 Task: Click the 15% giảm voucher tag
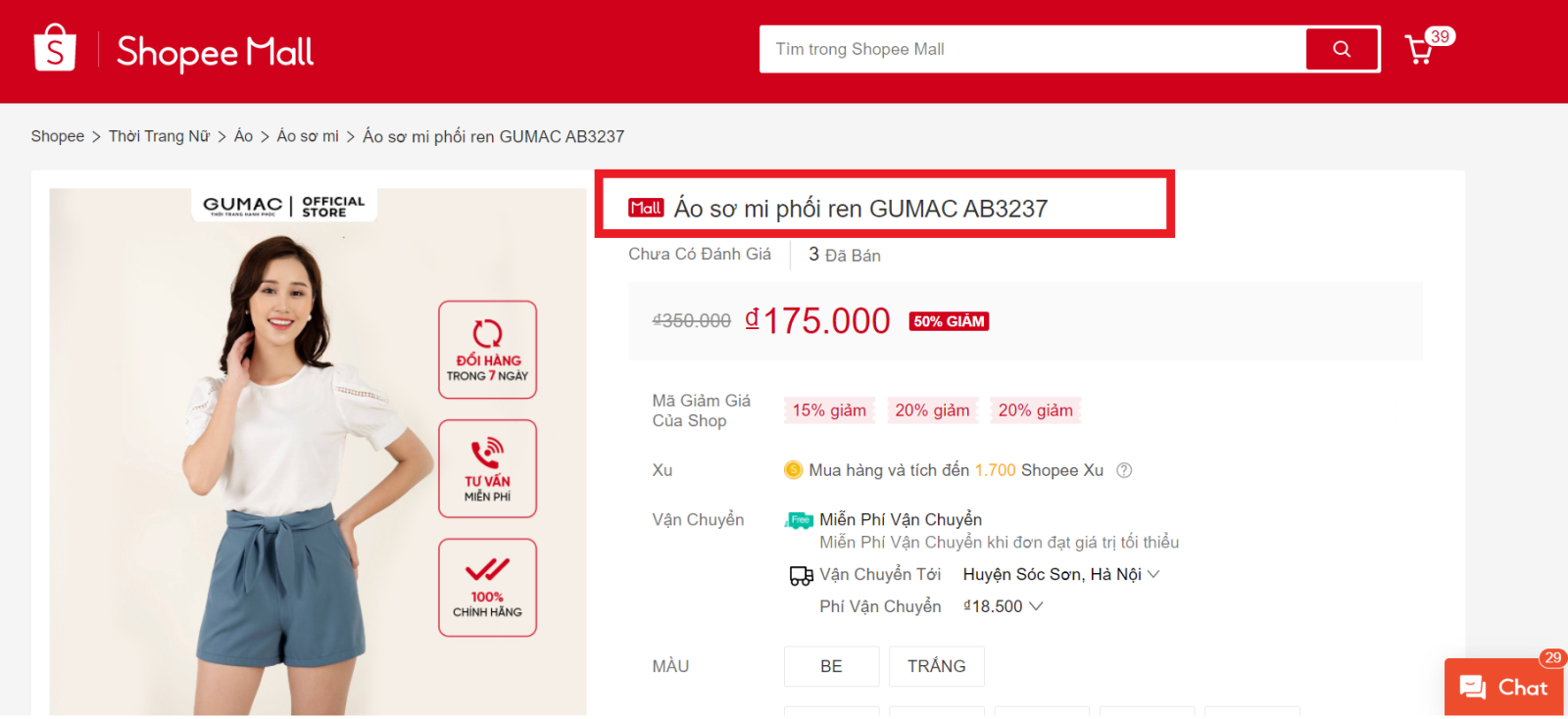(829, 410)
